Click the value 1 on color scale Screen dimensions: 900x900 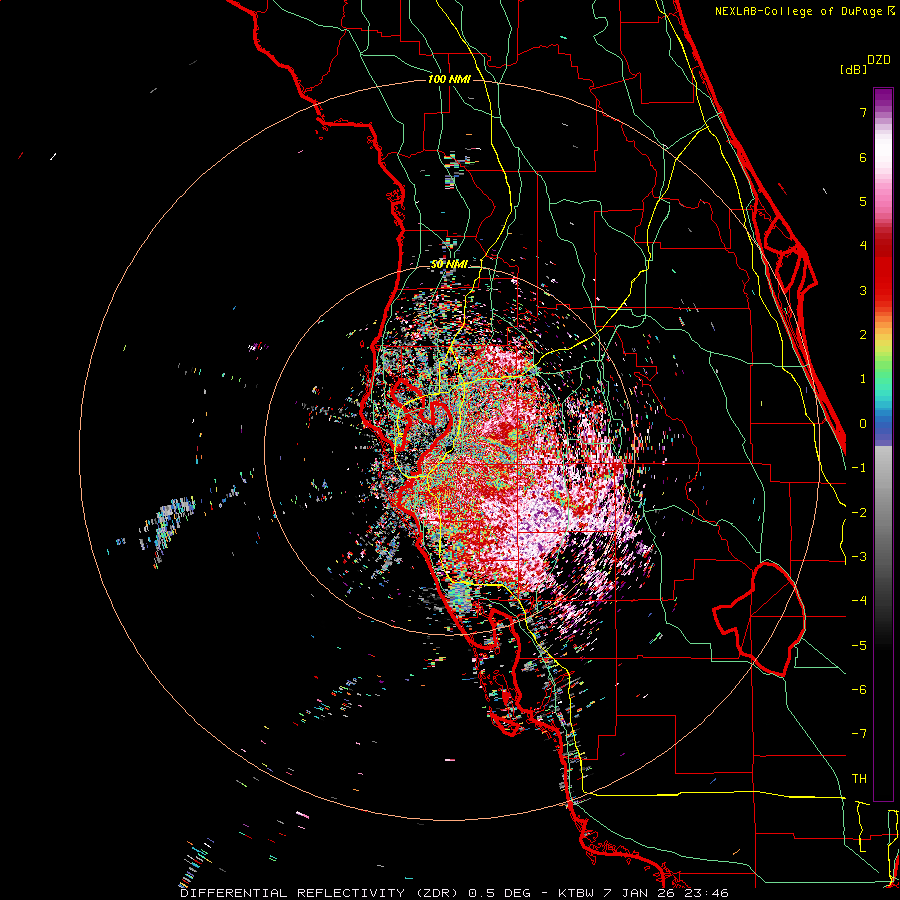coord(863,379)
